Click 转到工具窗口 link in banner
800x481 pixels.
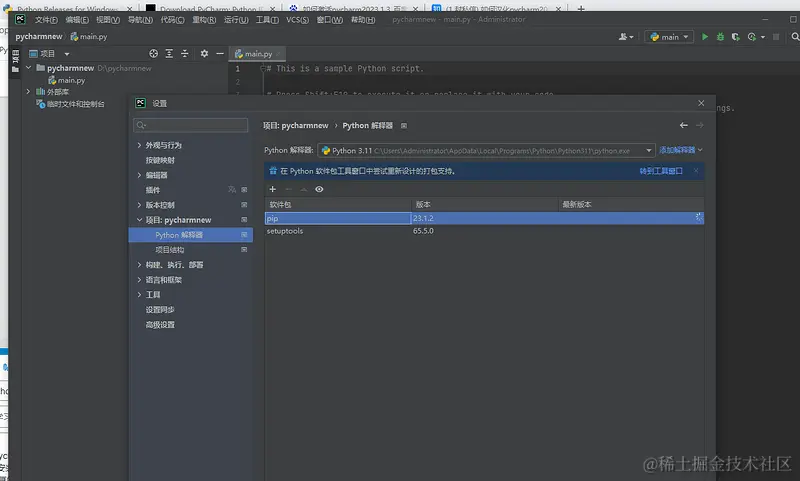click(661, 171)
